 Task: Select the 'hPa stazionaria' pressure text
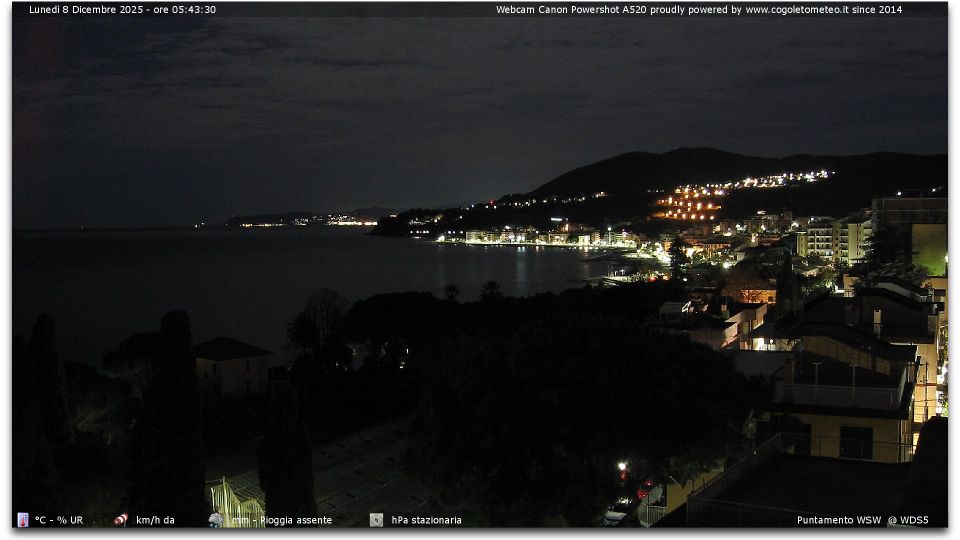pyautogui.click(x=426, y=520)
